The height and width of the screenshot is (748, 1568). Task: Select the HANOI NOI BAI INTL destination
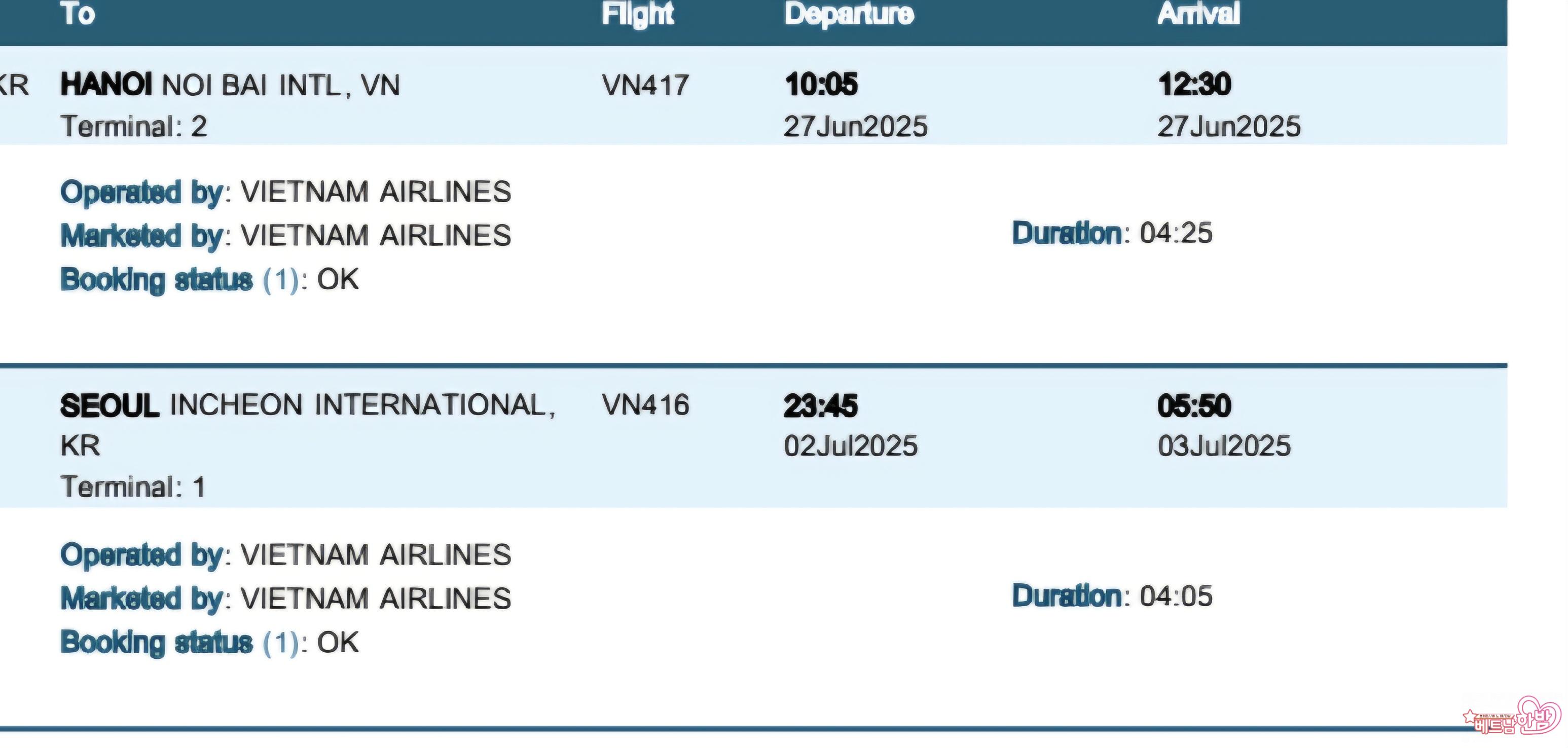pyautogui.click(x=230, y=85)
